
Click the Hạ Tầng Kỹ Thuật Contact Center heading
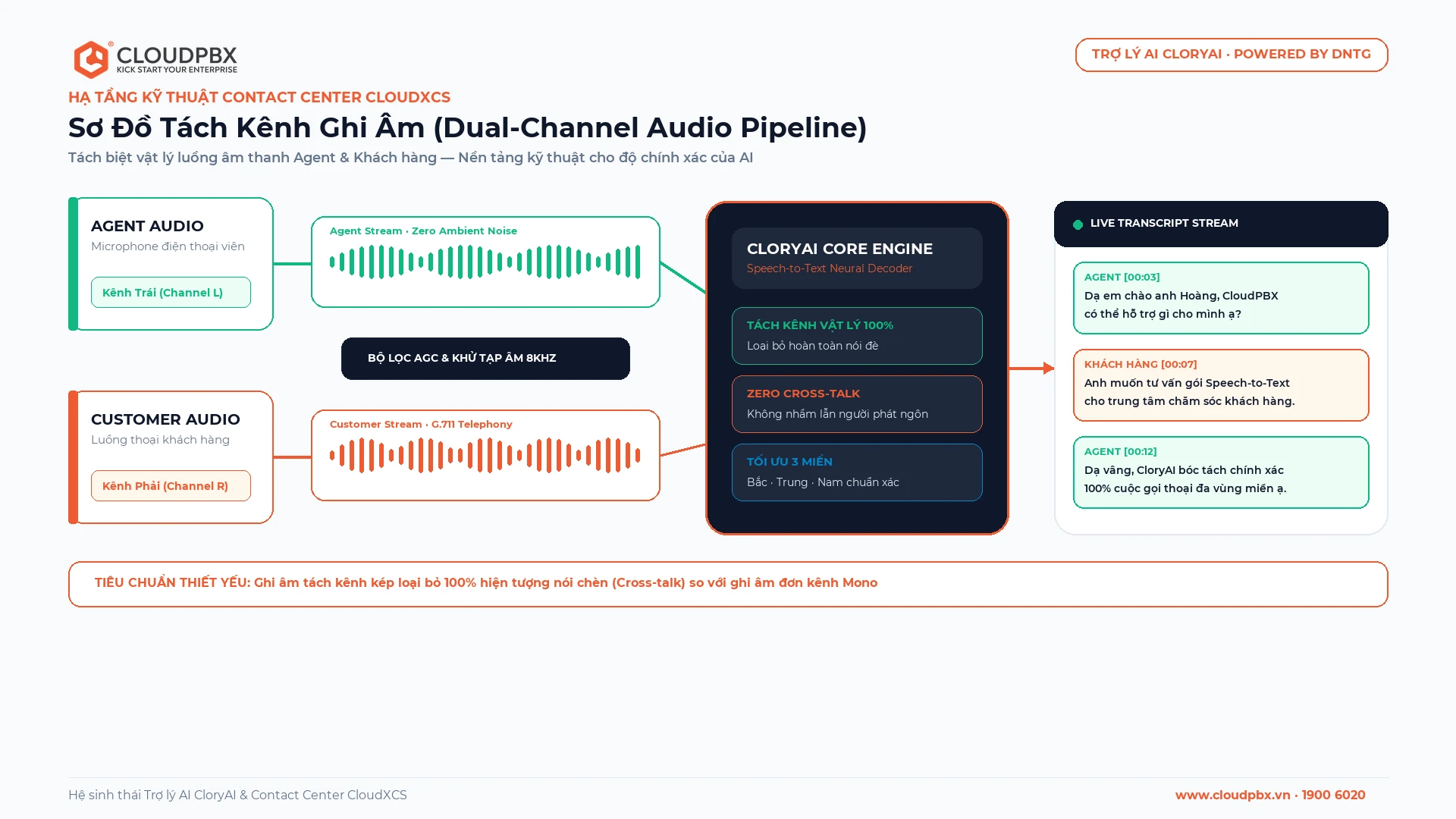coord(259,97)
